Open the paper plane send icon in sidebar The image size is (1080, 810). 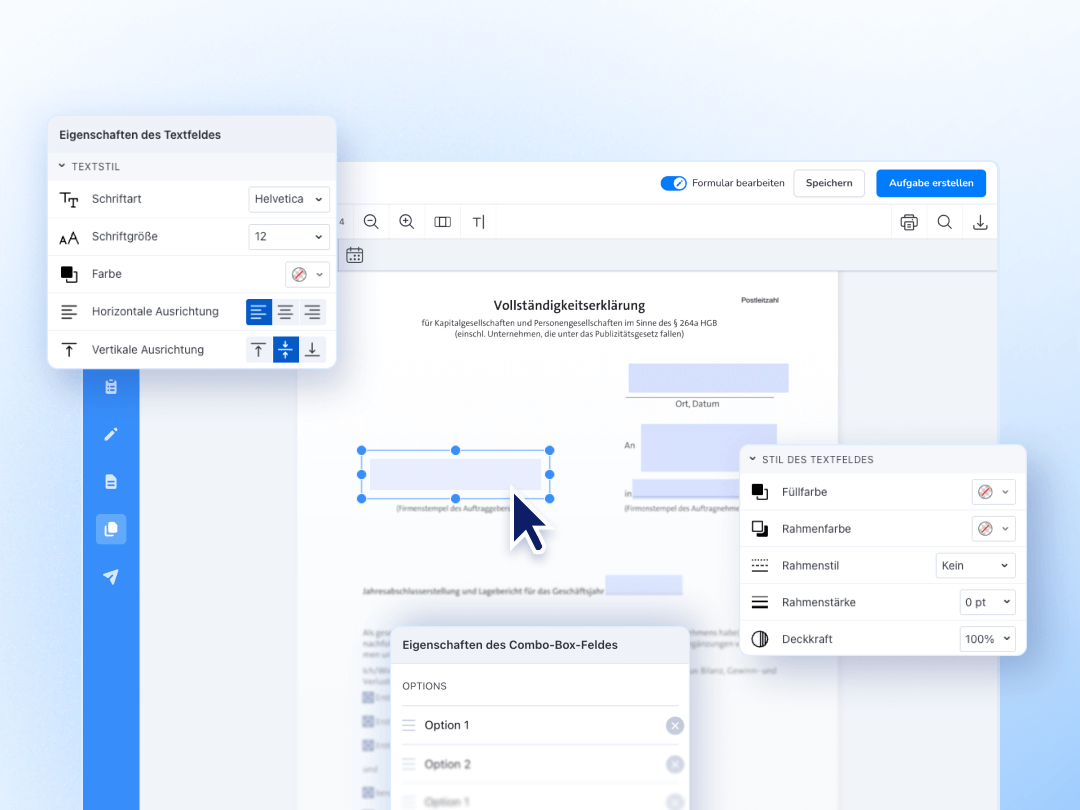(111, 577)
